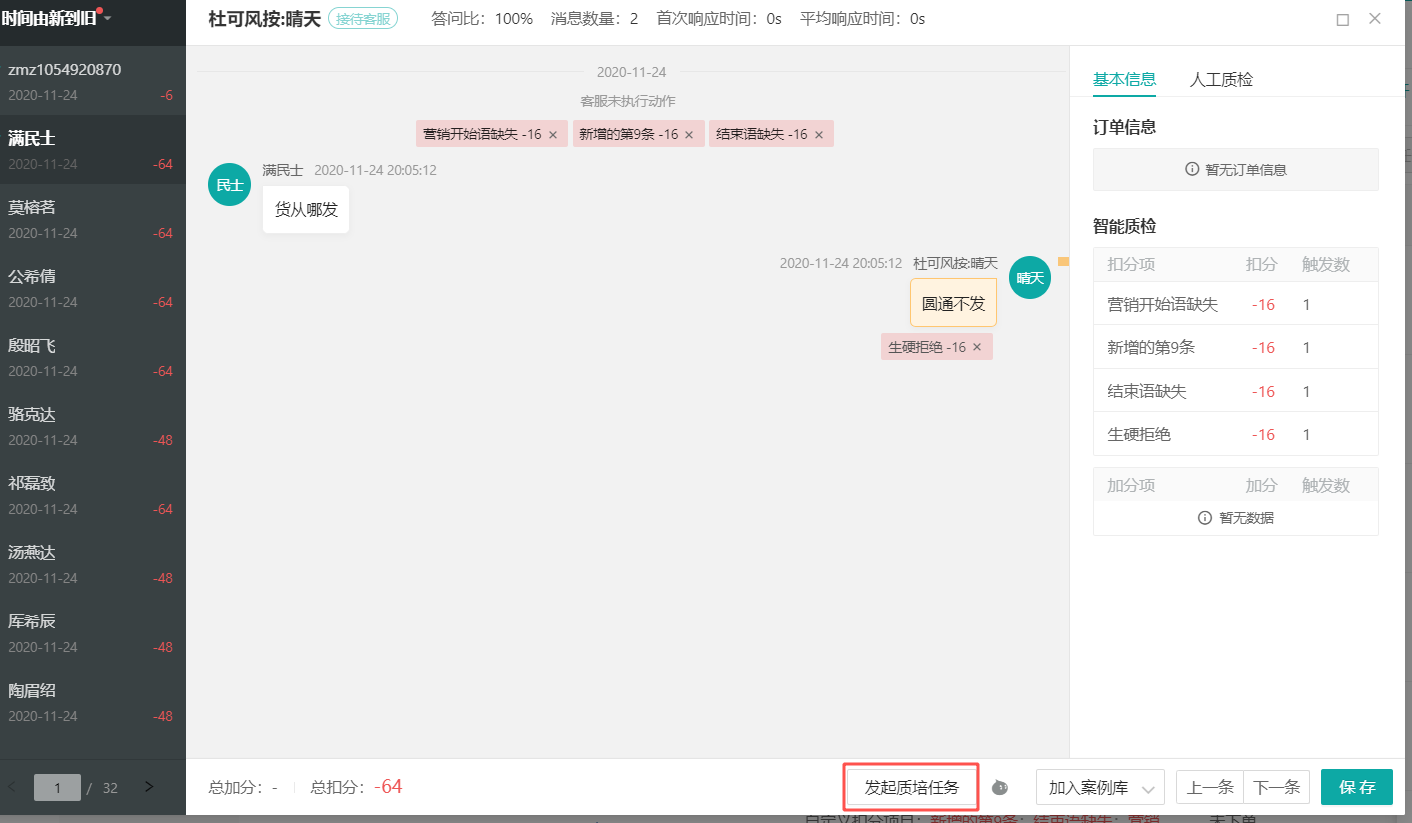Select conversation 满民士 in list
1412x823 pixels.
pyautogui.click(x=93, y=150)
